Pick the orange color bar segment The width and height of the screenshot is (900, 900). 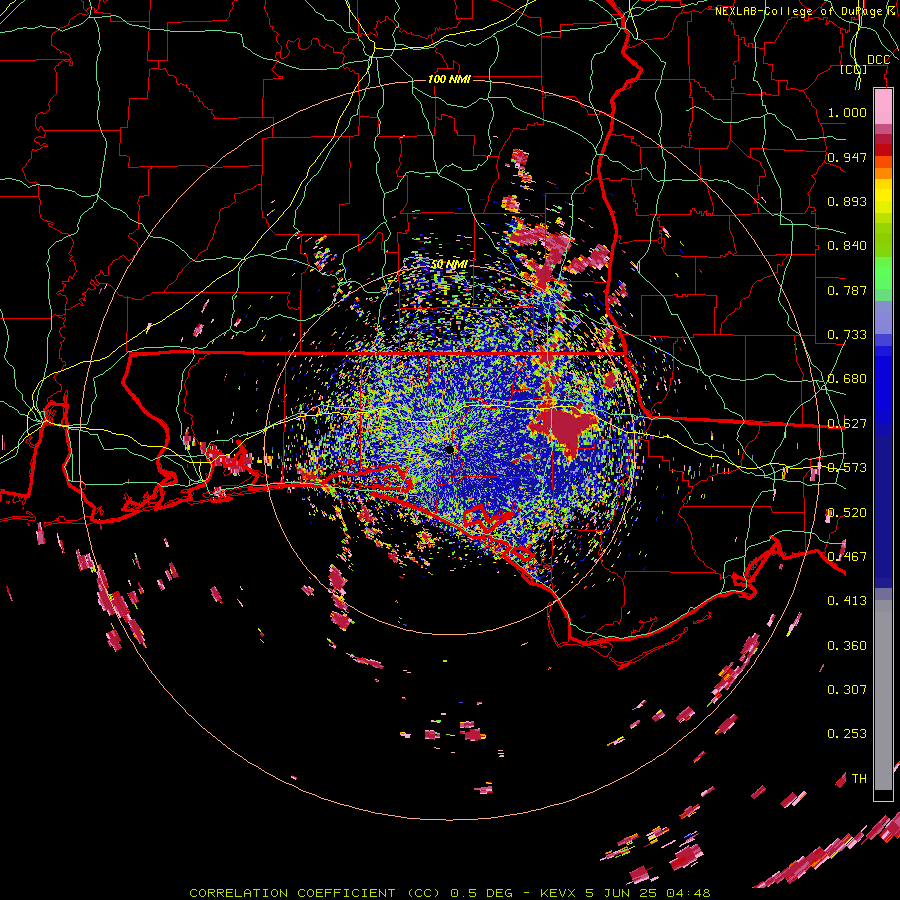tap(883, 173)
